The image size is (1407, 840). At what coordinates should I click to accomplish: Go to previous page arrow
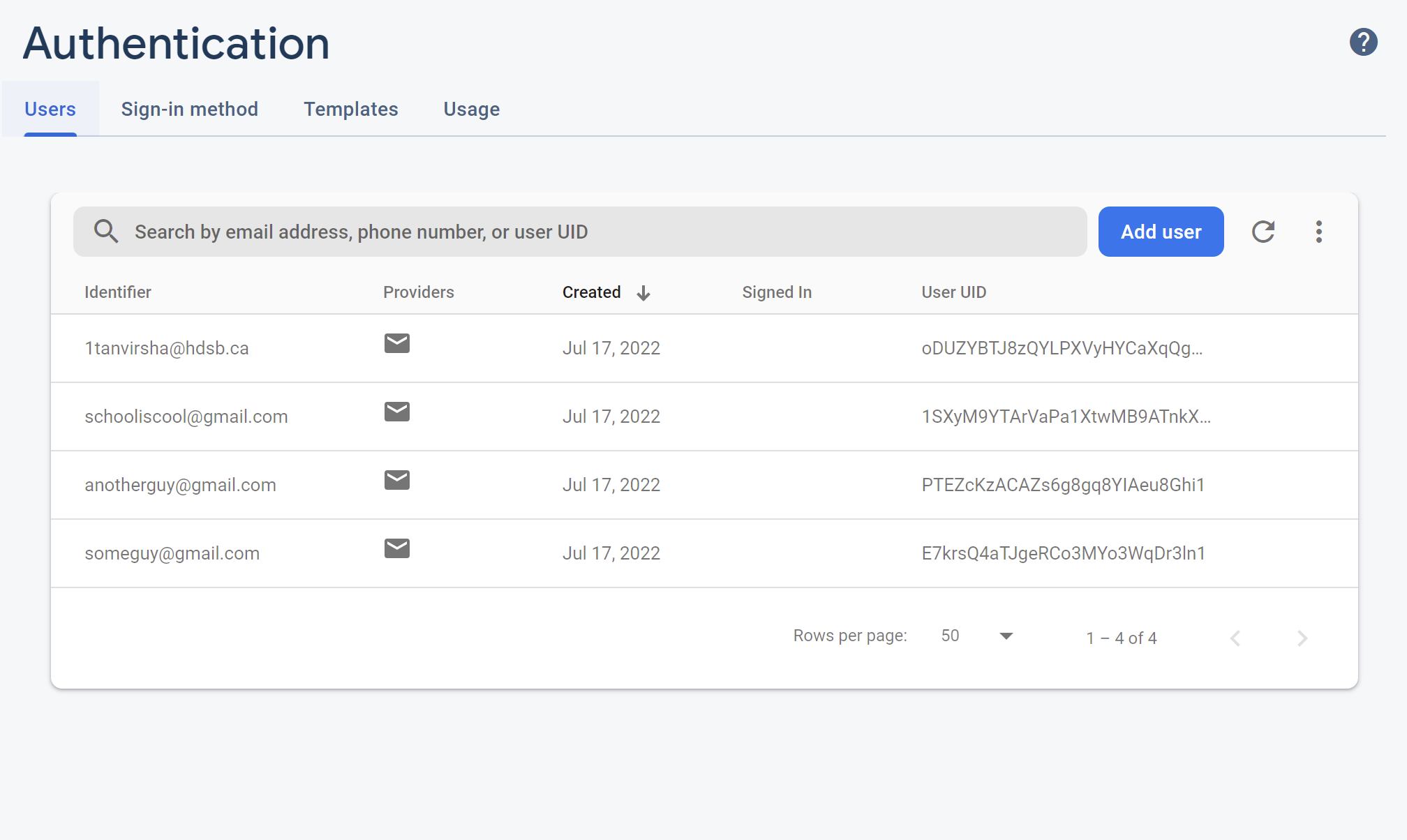click(x=1235, y=638)
